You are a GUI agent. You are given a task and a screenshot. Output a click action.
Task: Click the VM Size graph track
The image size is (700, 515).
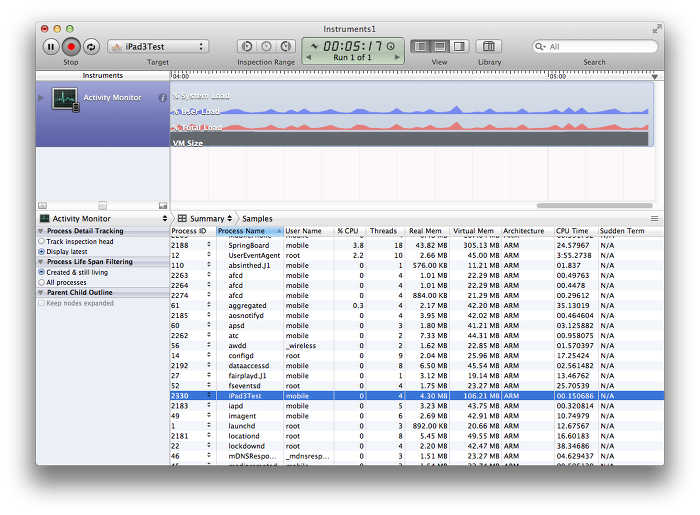click(410, 139)
